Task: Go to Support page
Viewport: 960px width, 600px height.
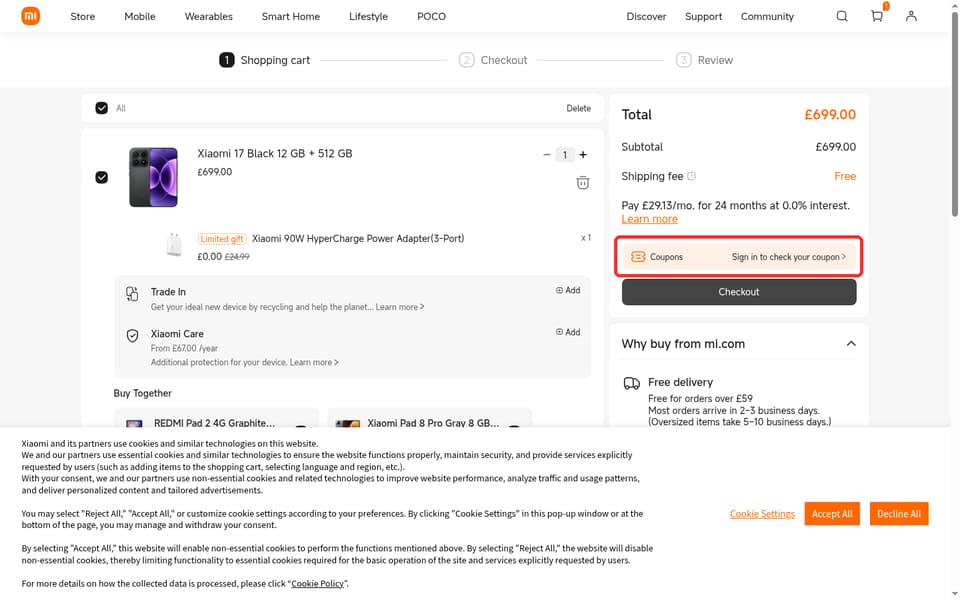Action: [x=703, y=17]
